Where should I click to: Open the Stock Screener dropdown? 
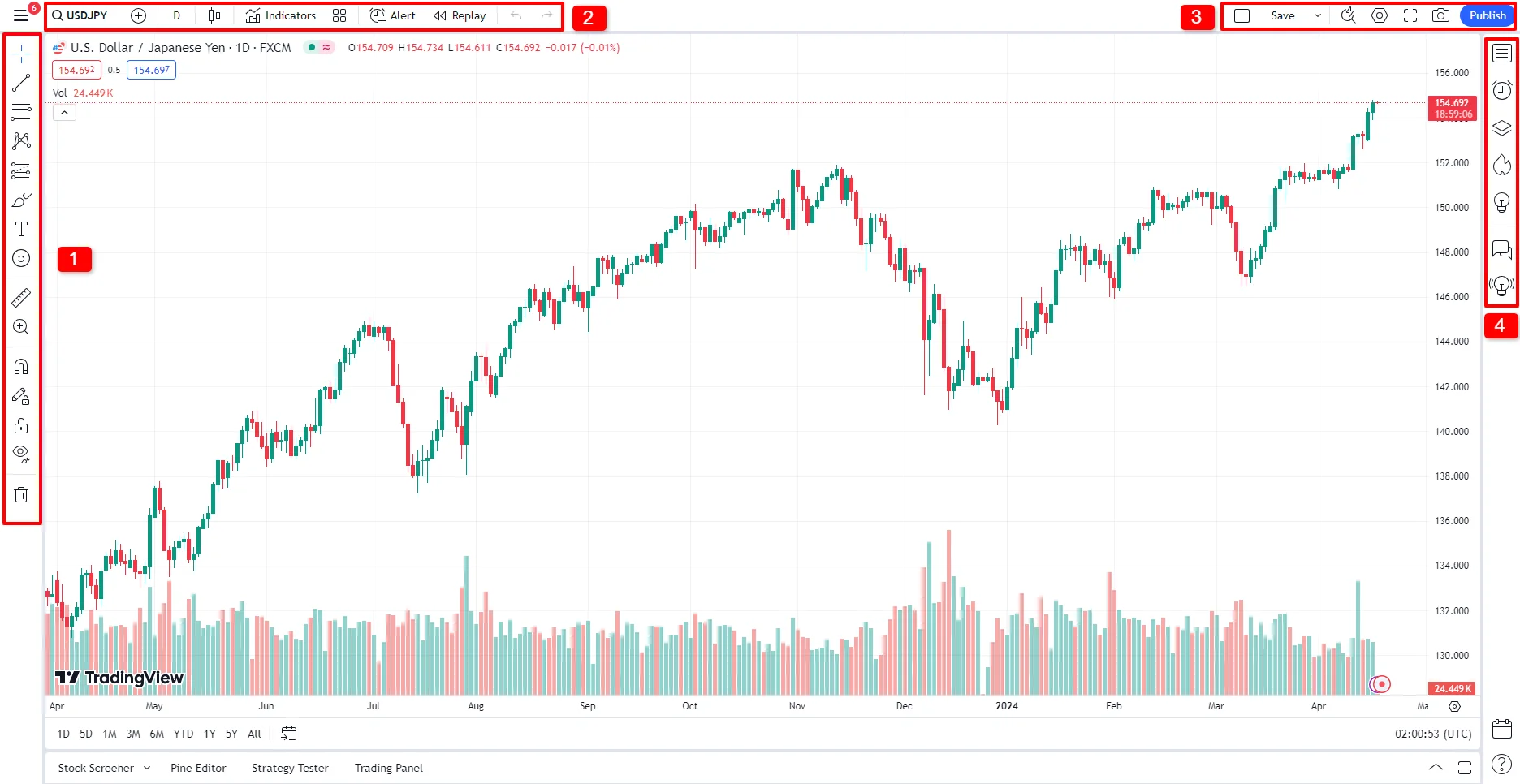point(103,768)
